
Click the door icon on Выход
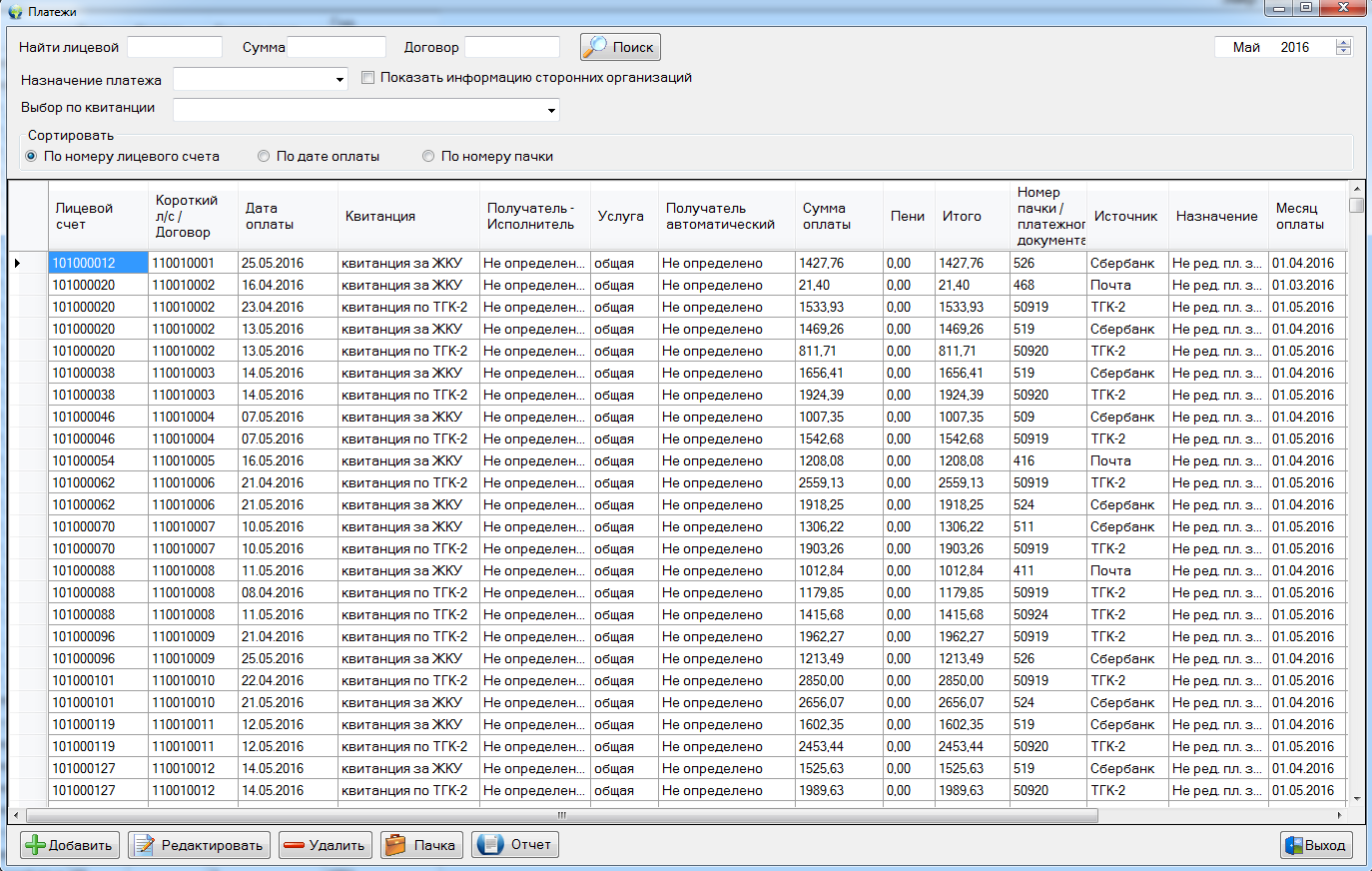click(1294, 845)
